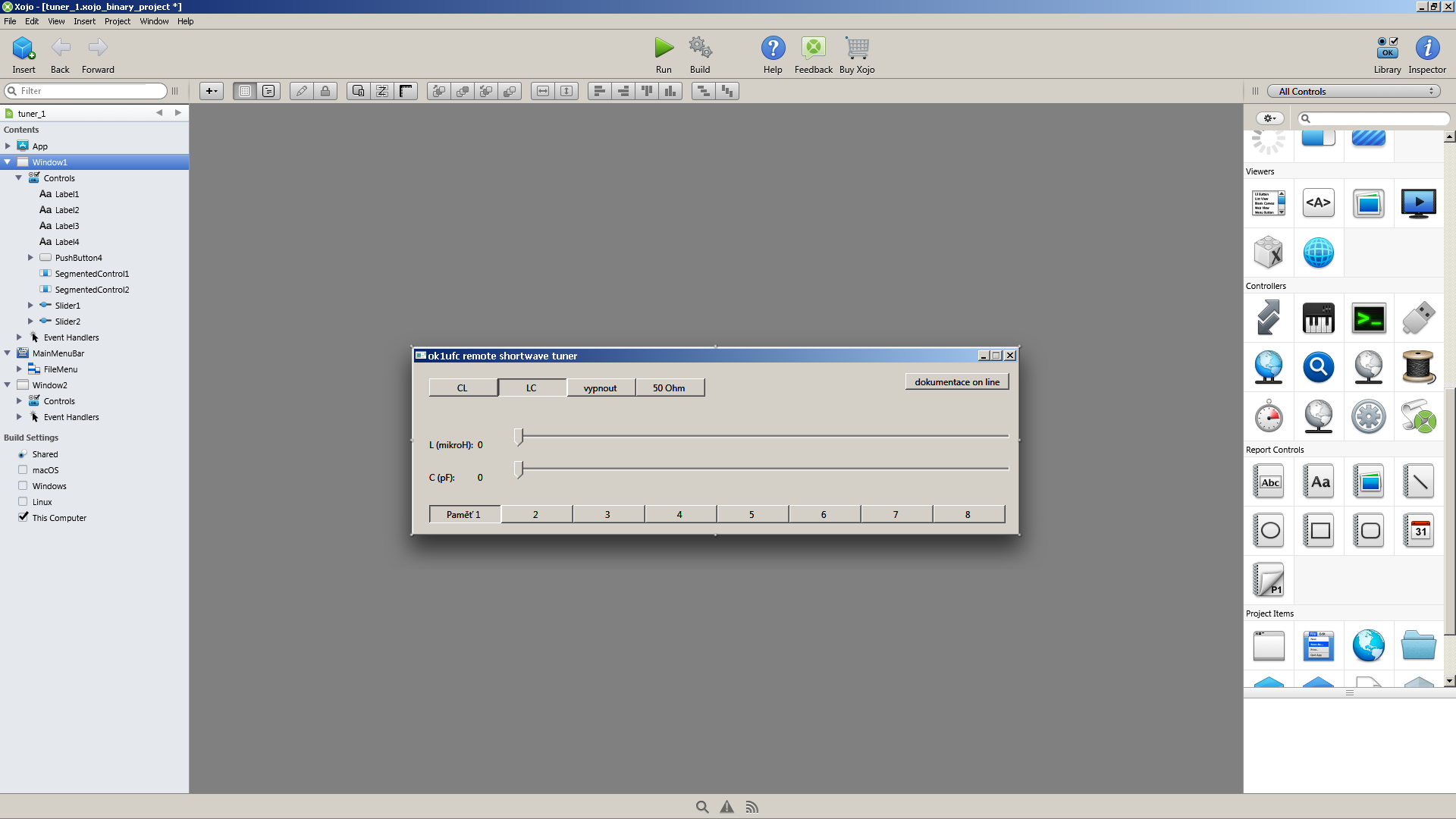Viewport: 1456px width, 819px height.
Task: Click the warning triangle icon at bottom
Action: pos(726,807)
